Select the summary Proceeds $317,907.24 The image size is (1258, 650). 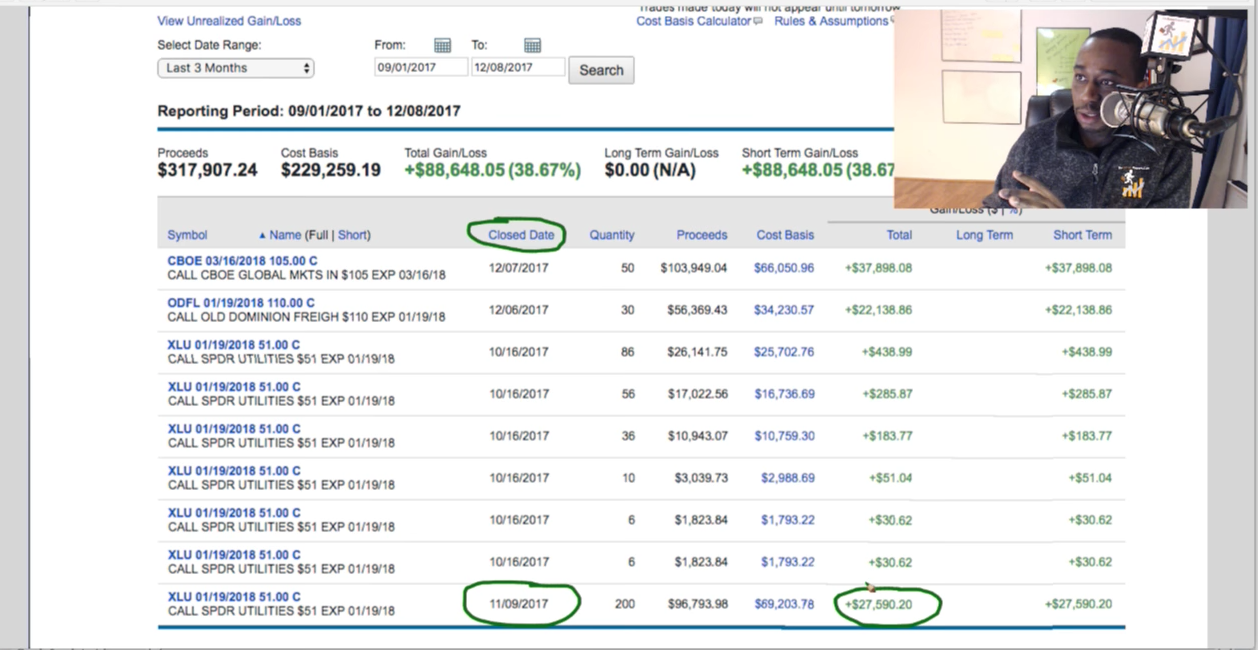coord(207,170)
